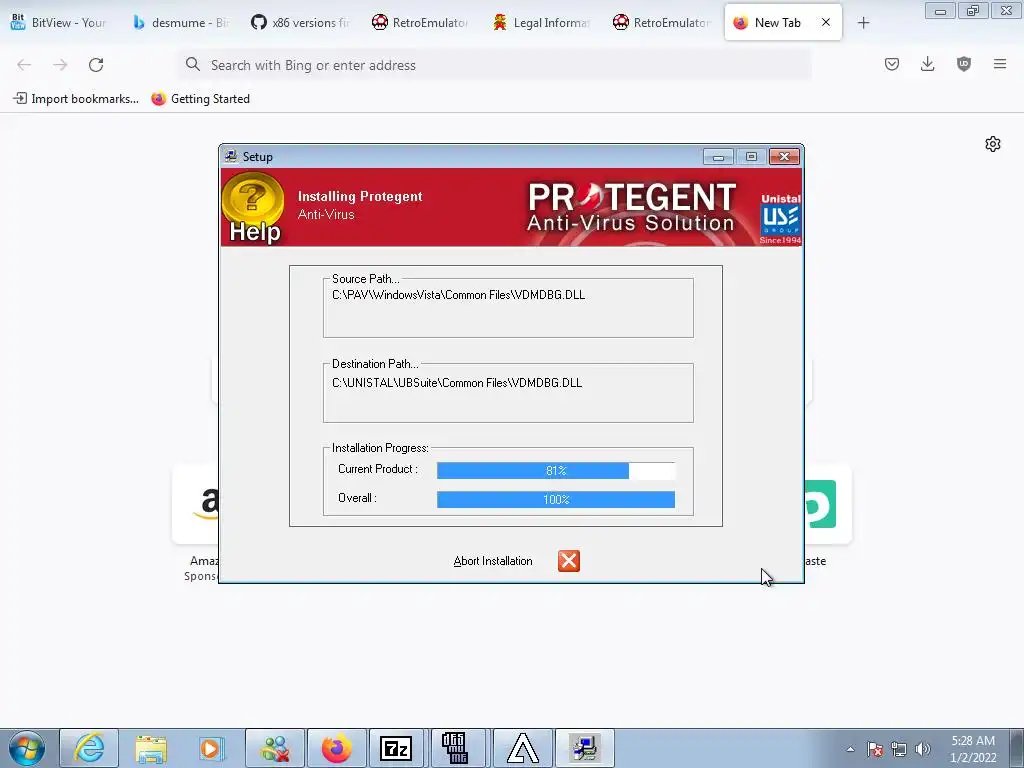The height and width of the screenshot is (768, 1024).
Task: Select the Setup installer on taskbar
Action: (x=584, y=748)
